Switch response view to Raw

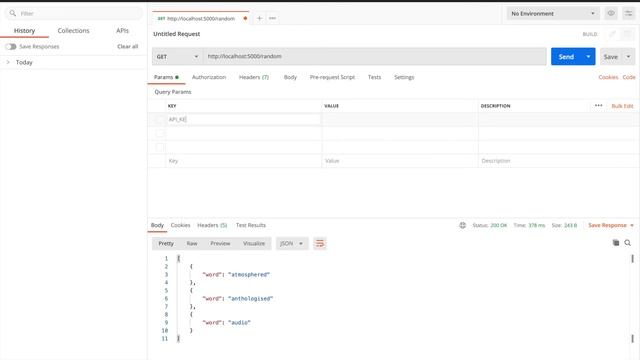(192, 244)
